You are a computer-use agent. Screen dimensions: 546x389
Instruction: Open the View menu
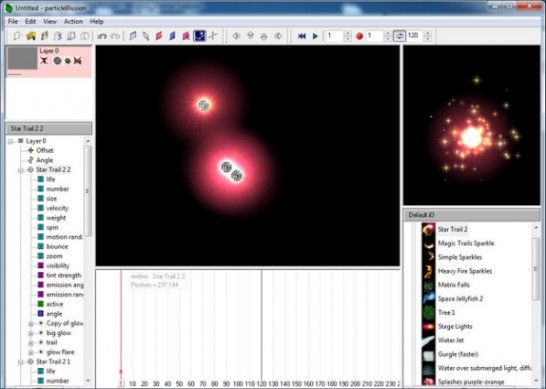pyautogui.click(x=50, y=22)
